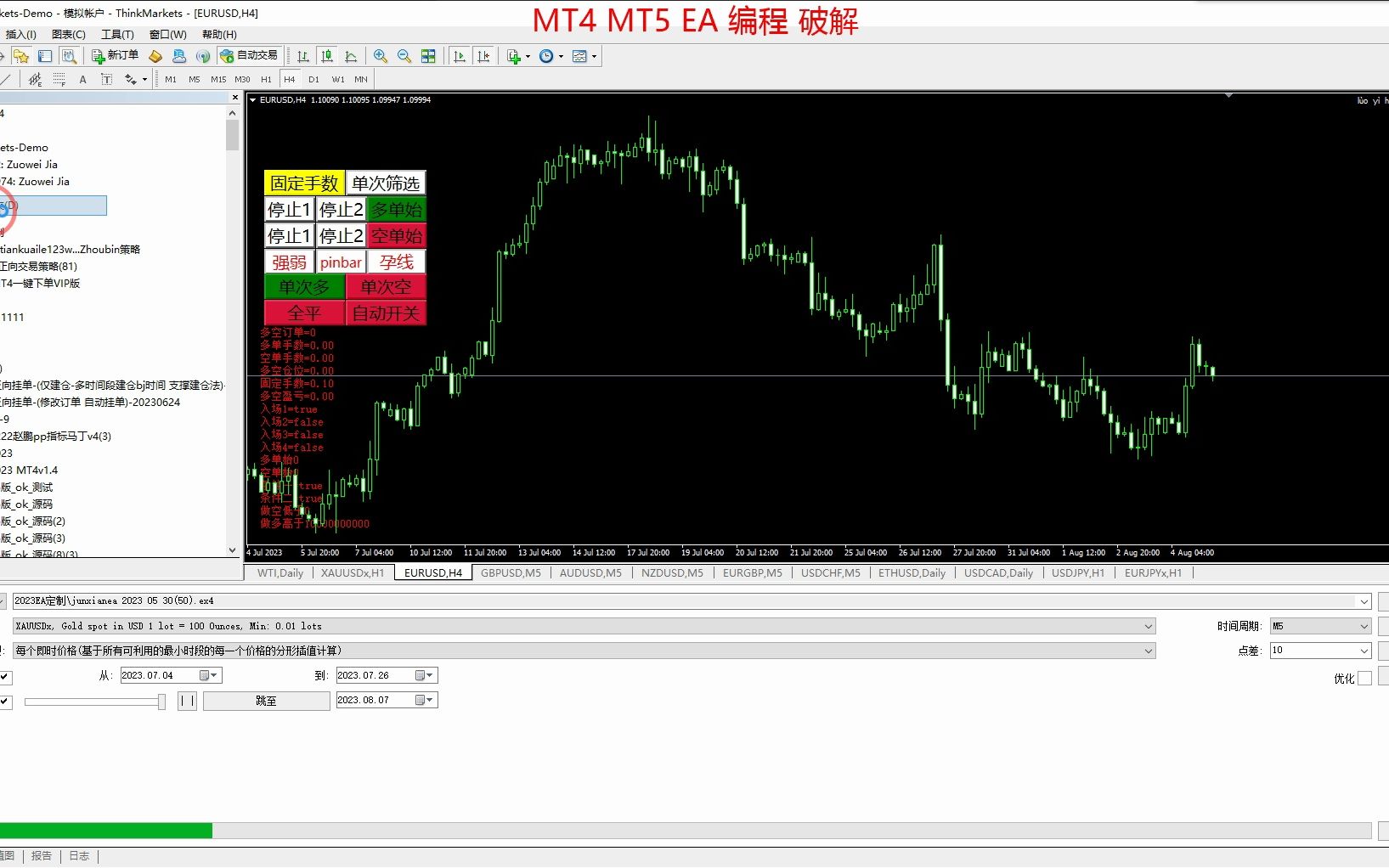Toggle chart shift icon
The image size is (1389, 868).
(x=483, y=56)
